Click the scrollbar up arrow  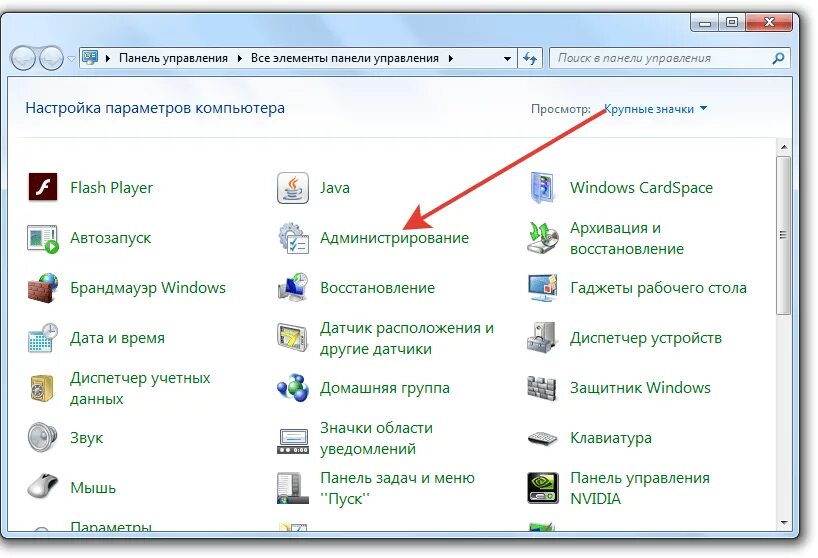784,148
